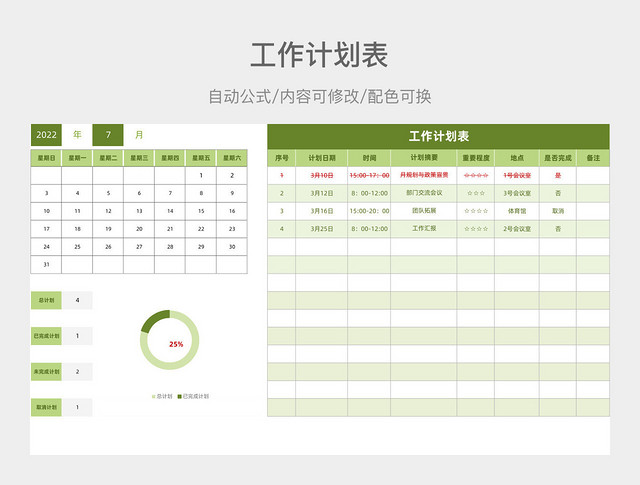
Task: Click the 星期五 calendar header
Action: [x=201, y=158]
